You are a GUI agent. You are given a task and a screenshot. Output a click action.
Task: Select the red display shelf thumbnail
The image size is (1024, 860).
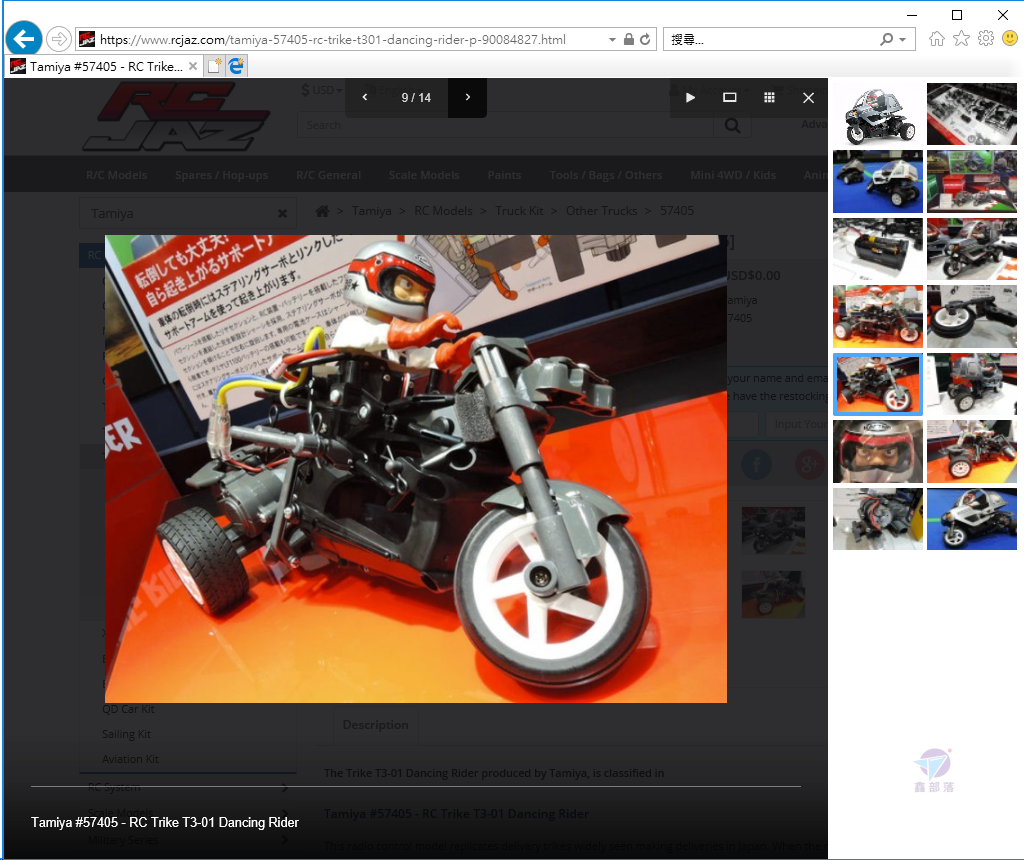pos(972,182)
